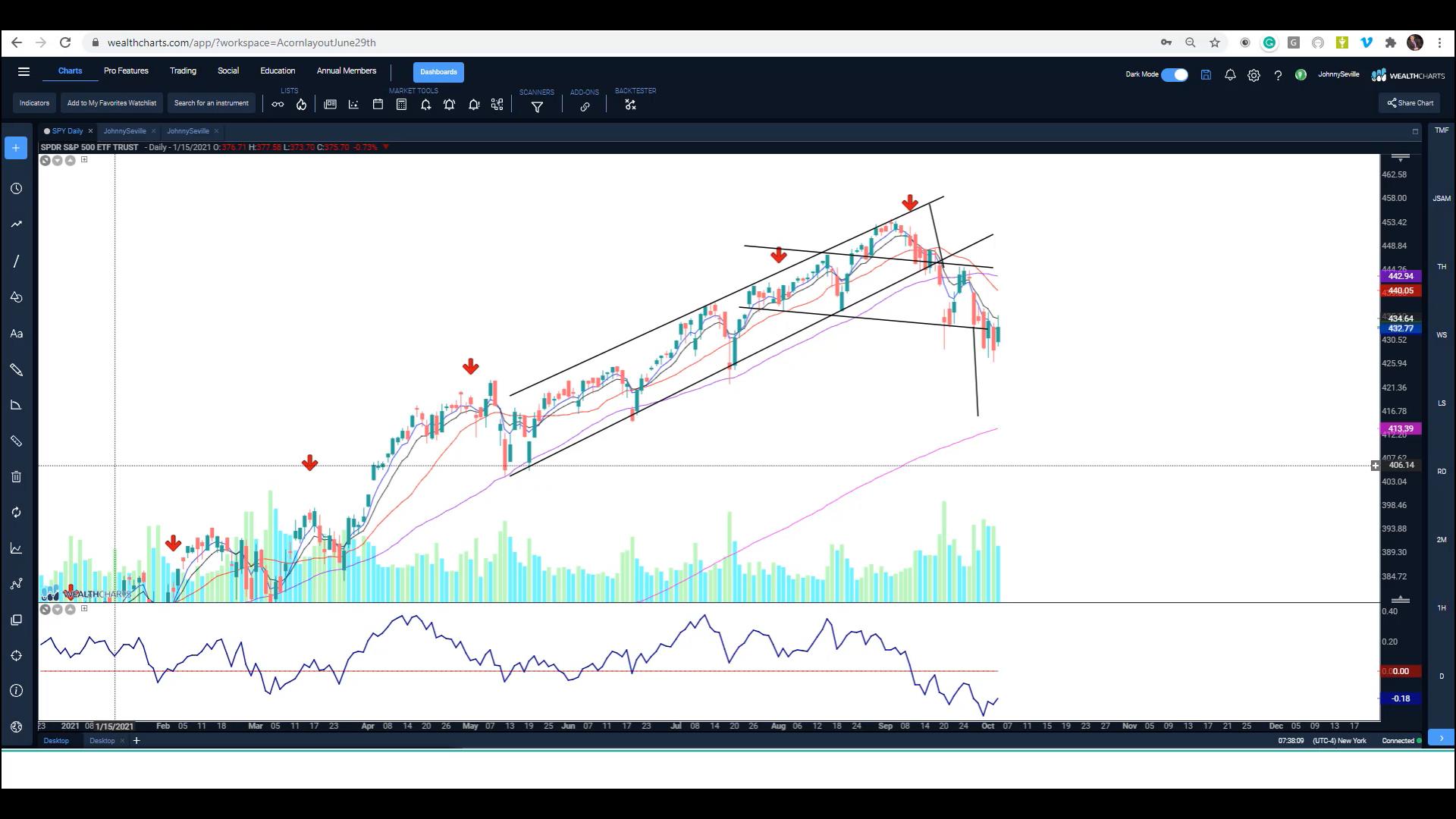Click the crosshair target icon in sidebar

pyautogui.click(x=16, y=656)
